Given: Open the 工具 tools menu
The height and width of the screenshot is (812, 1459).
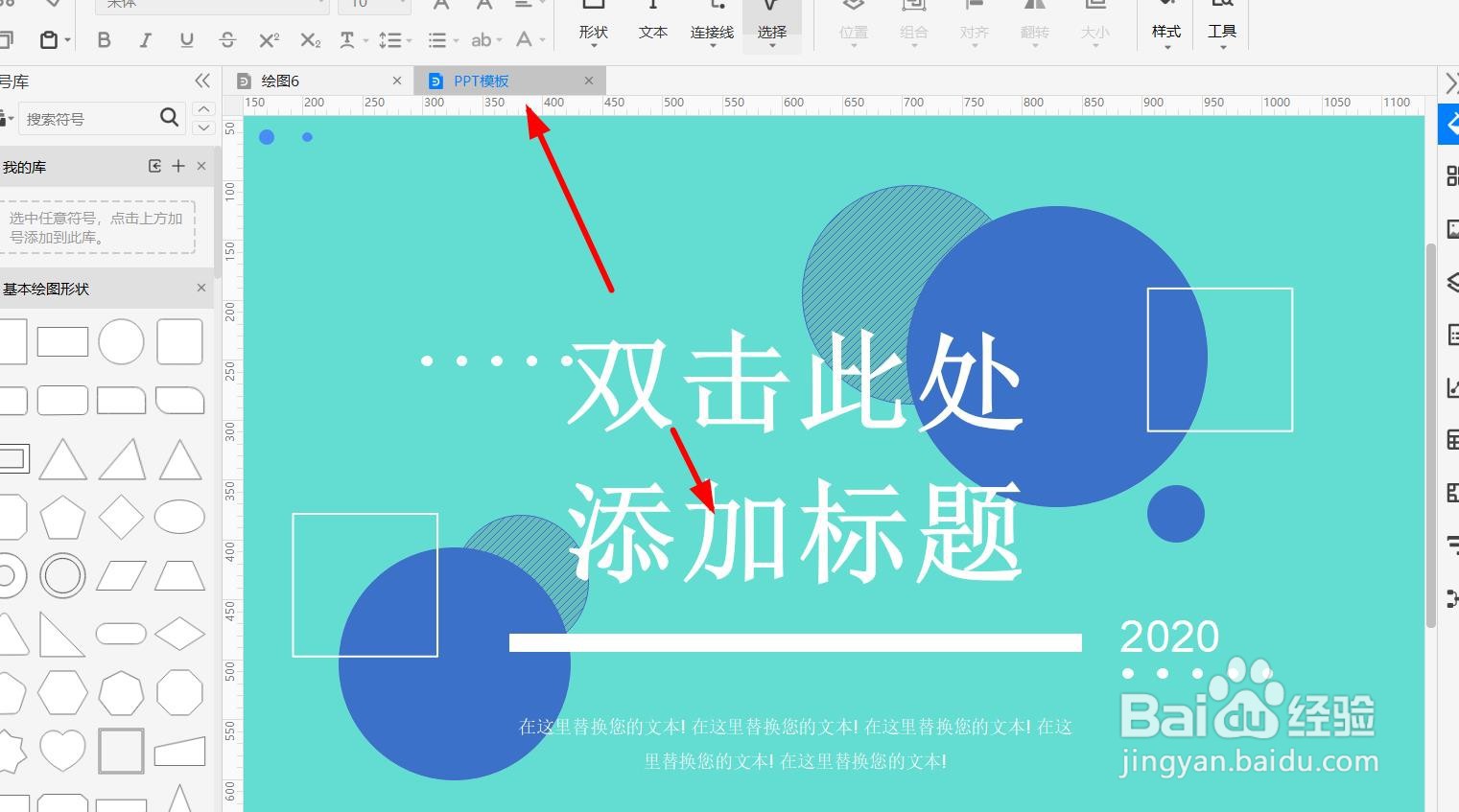Looking at the screenshot, I should [x=1222, y=26].
